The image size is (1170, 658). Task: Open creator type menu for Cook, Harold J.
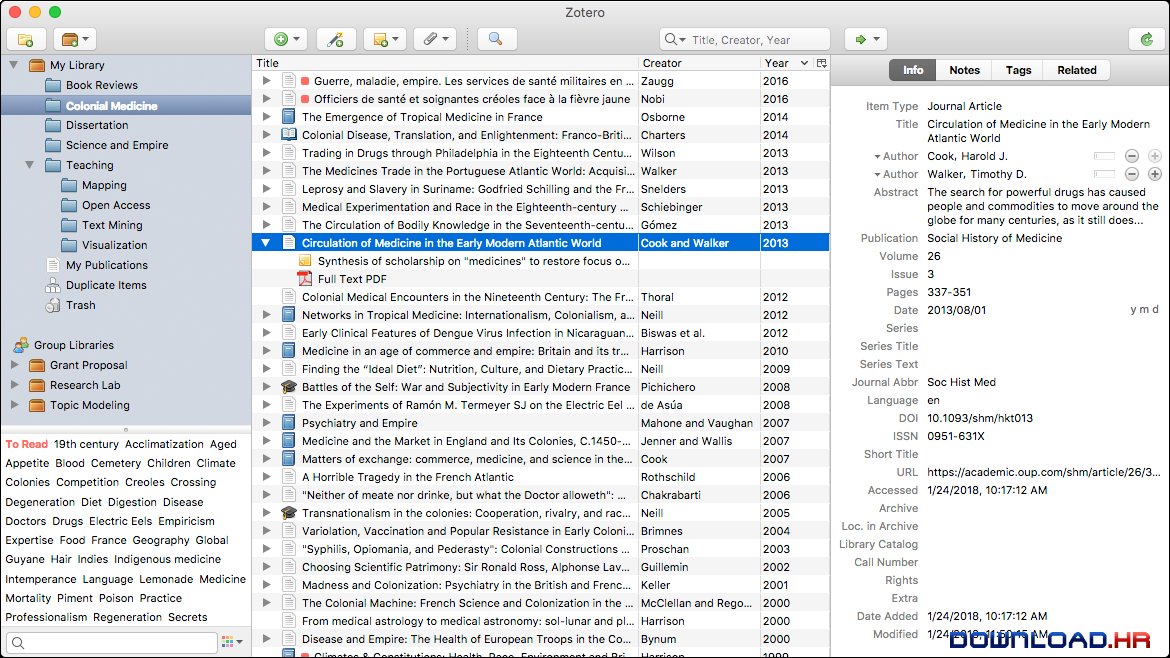tap(895, 156)
